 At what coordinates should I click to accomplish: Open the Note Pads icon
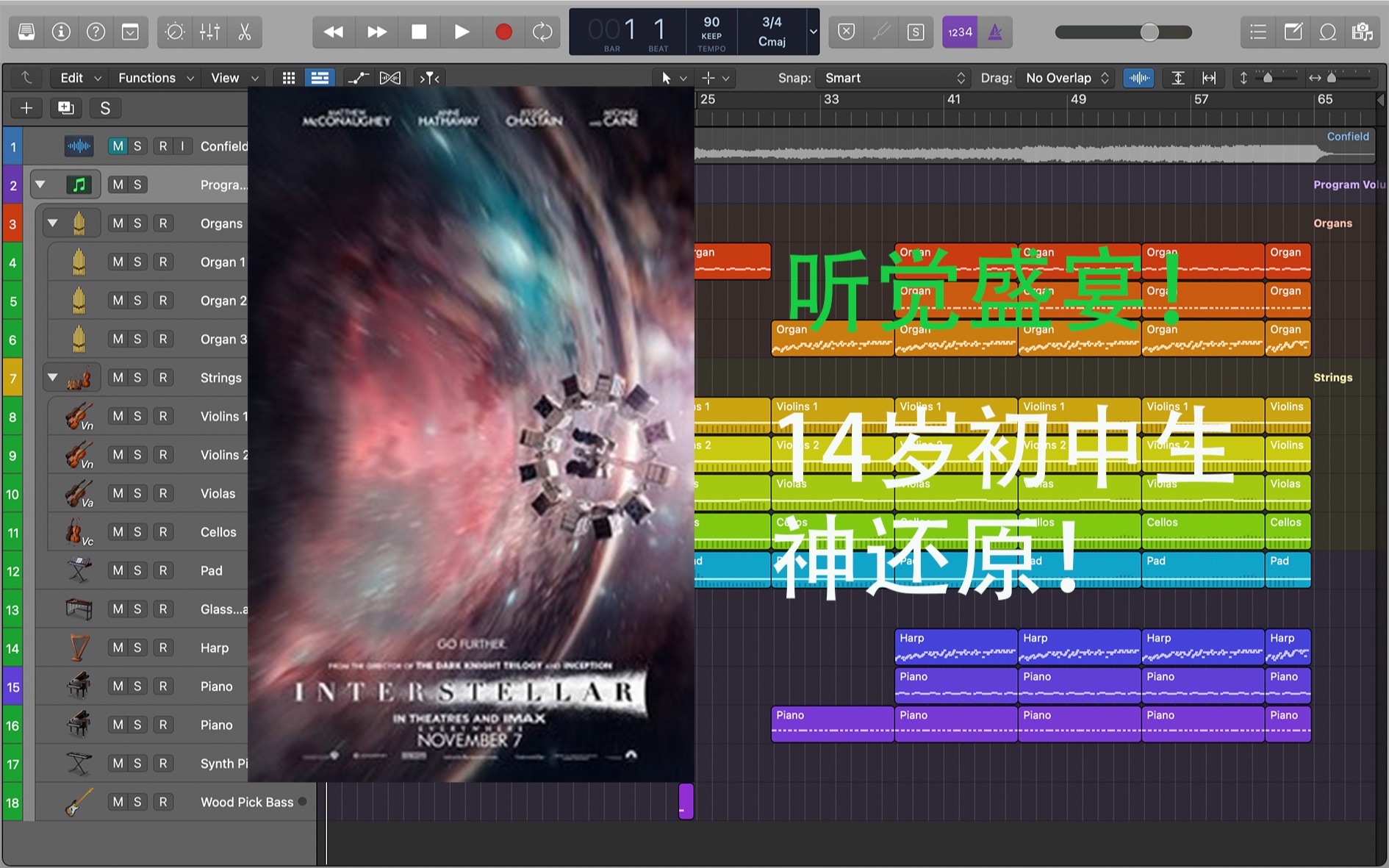coord(1293,32)
